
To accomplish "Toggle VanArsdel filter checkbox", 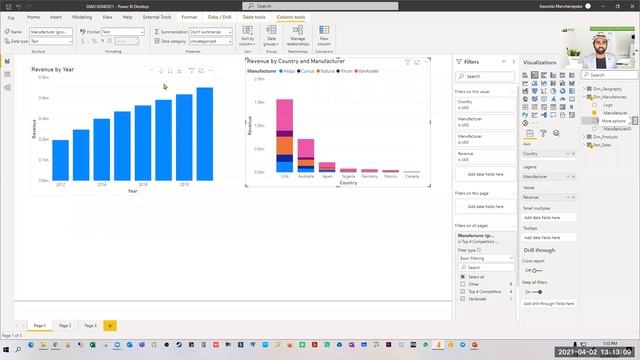I will (462, 299).
